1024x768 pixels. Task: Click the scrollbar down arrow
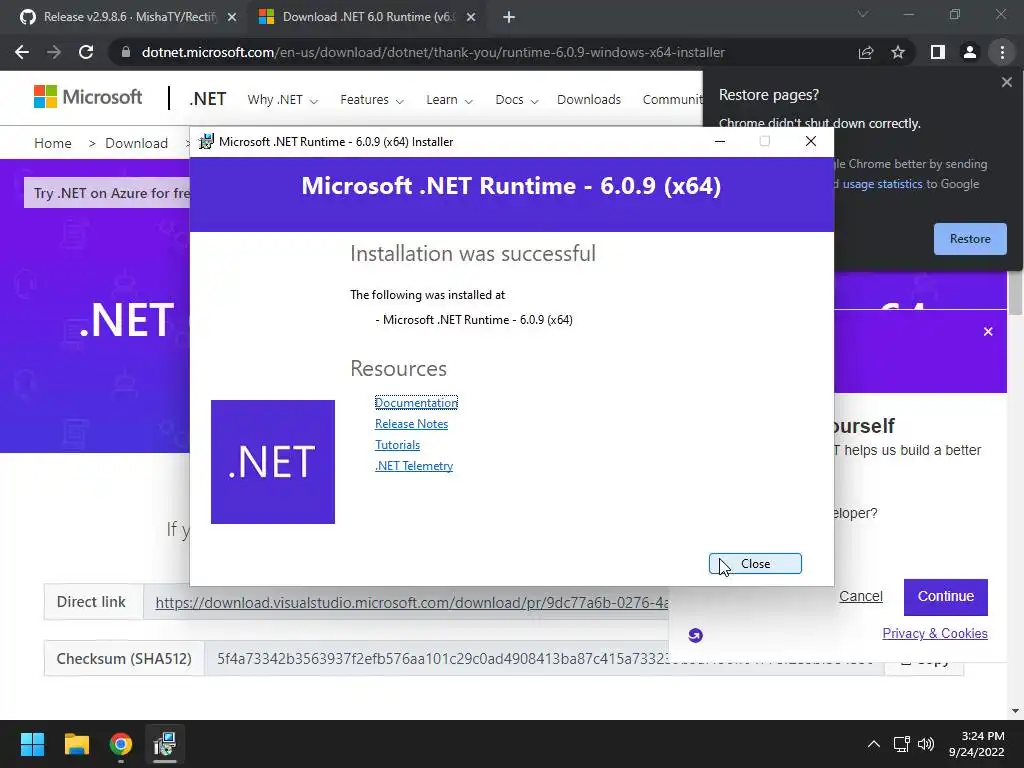click(1015, 711)
